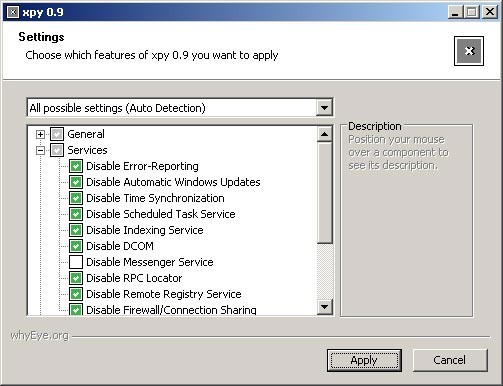
Task: Uncheck Disable Automatic Windows Updates
Action: (76, 182)
